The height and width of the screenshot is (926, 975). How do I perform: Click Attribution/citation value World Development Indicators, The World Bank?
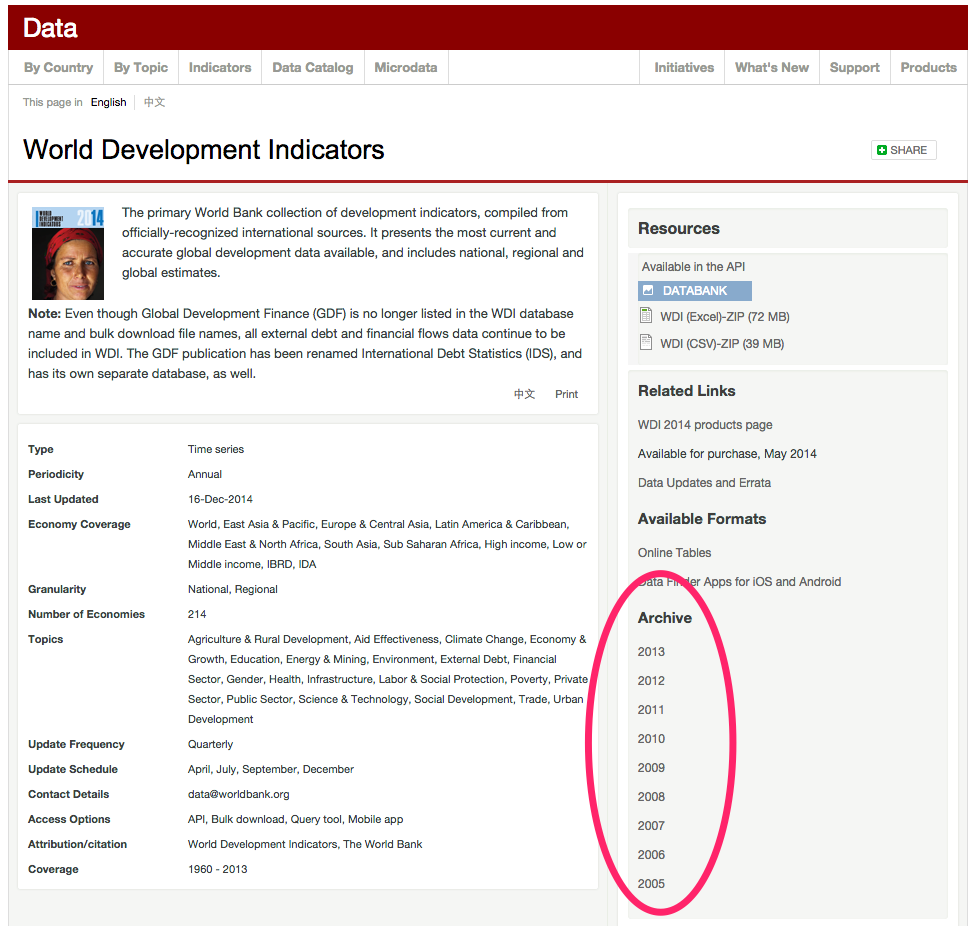pyautogui.click(x=305, y=845)
